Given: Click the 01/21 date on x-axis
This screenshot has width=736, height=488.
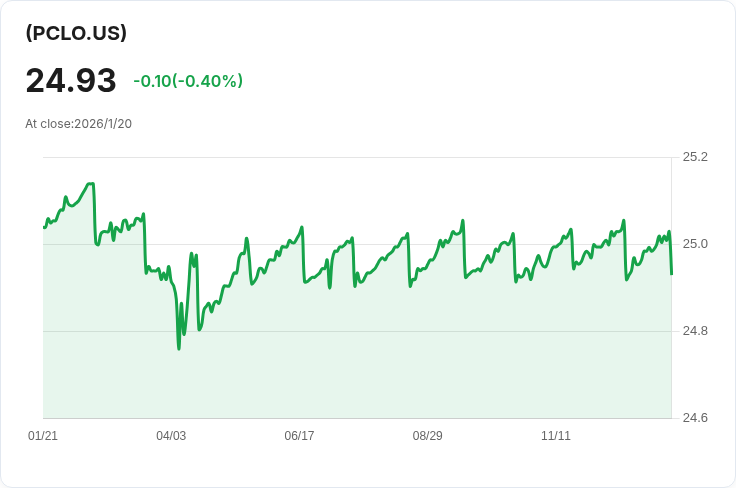Looking at the screenshot, I should [x=43, y=436].
